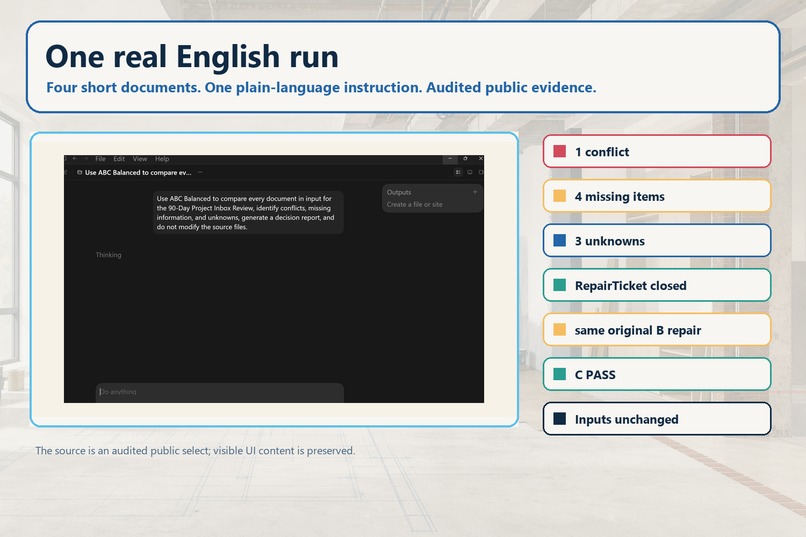Screen dimensions: 806x537
Task: Add a new output with the plus icon
Action: [475, 192]
